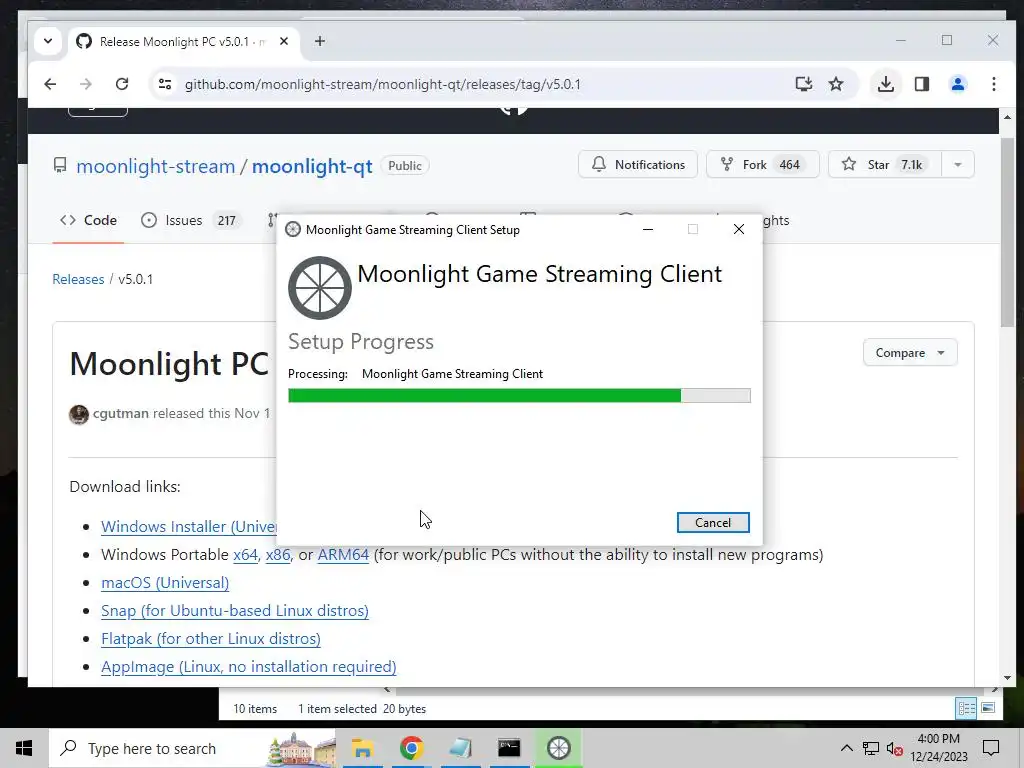Go forward in Chrome browser
Viewport: 1024px width, 768px height.
click(x=86, y=84)
